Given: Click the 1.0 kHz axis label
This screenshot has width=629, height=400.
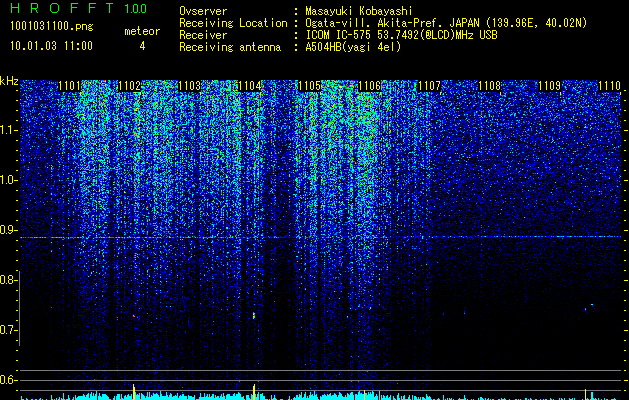Looking at the screenshot, I should 8,180.
